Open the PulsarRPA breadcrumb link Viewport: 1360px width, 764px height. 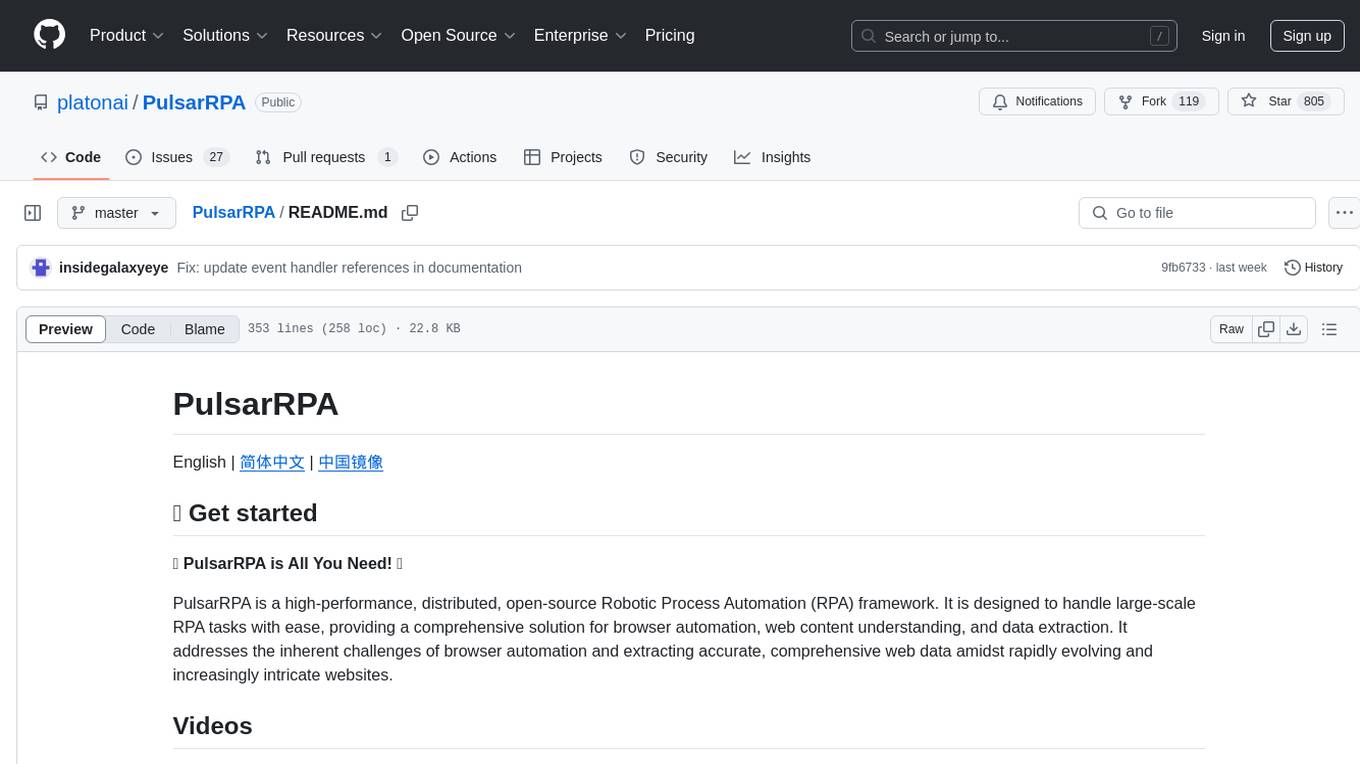click(233, 212)
